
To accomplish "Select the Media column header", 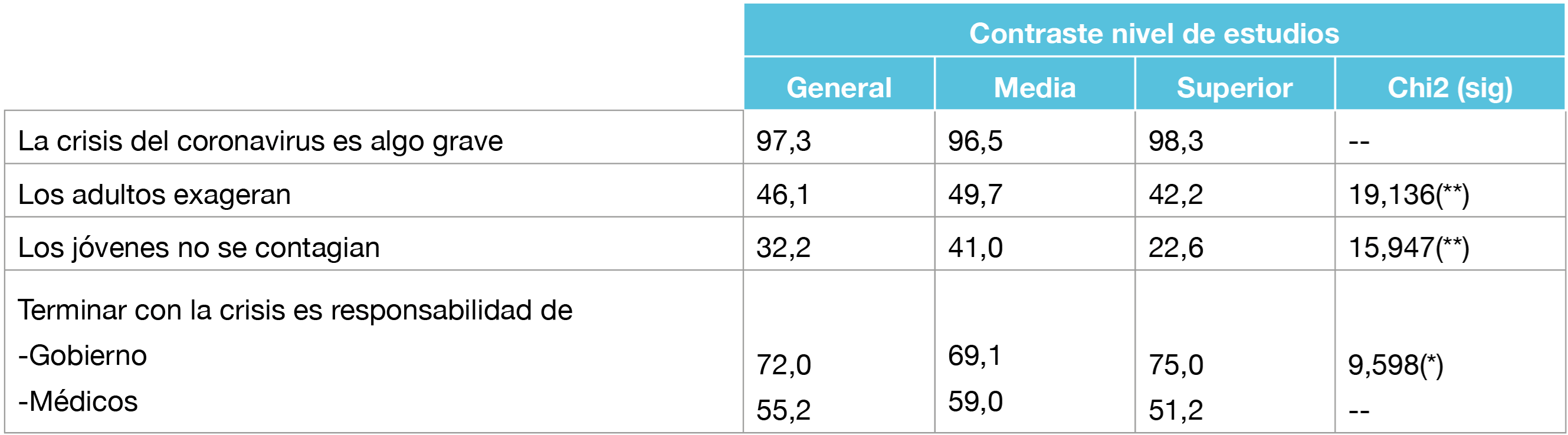I will (x=1034, y=88).
